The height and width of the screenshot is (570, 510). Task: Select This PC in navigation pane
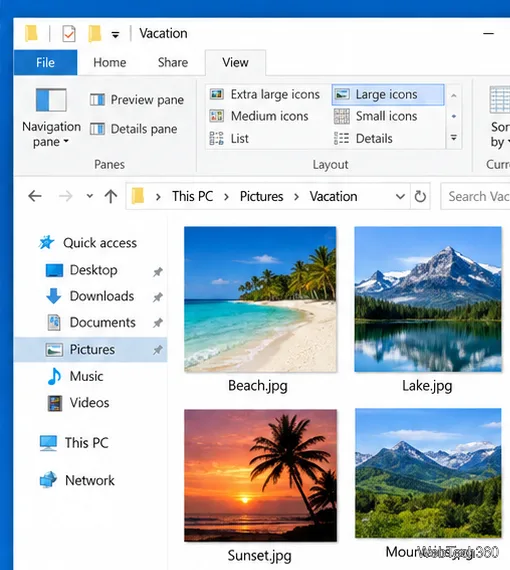[74, 443]
